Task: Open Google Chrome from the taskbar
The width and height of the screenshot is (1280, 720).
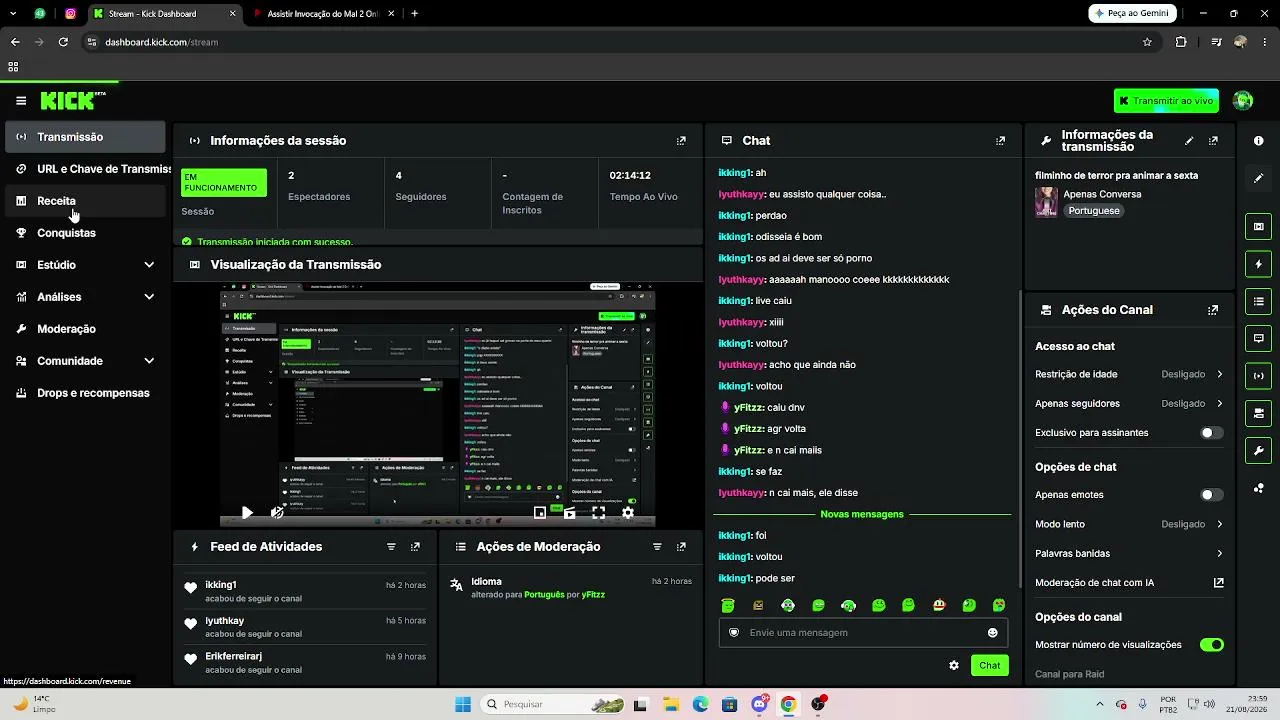Action: 788,704
